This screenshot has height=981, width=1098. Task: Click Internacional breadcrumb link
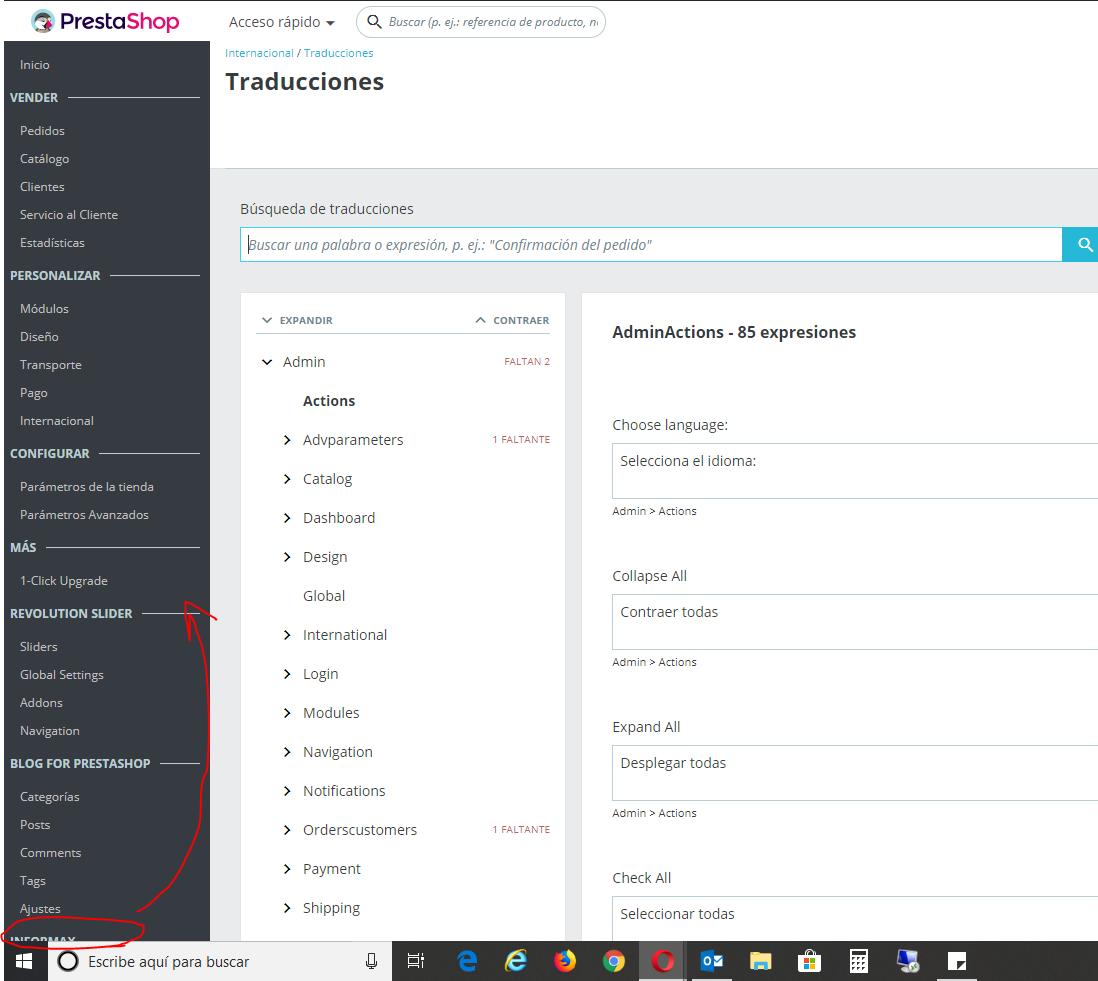[x=259, y=53]
